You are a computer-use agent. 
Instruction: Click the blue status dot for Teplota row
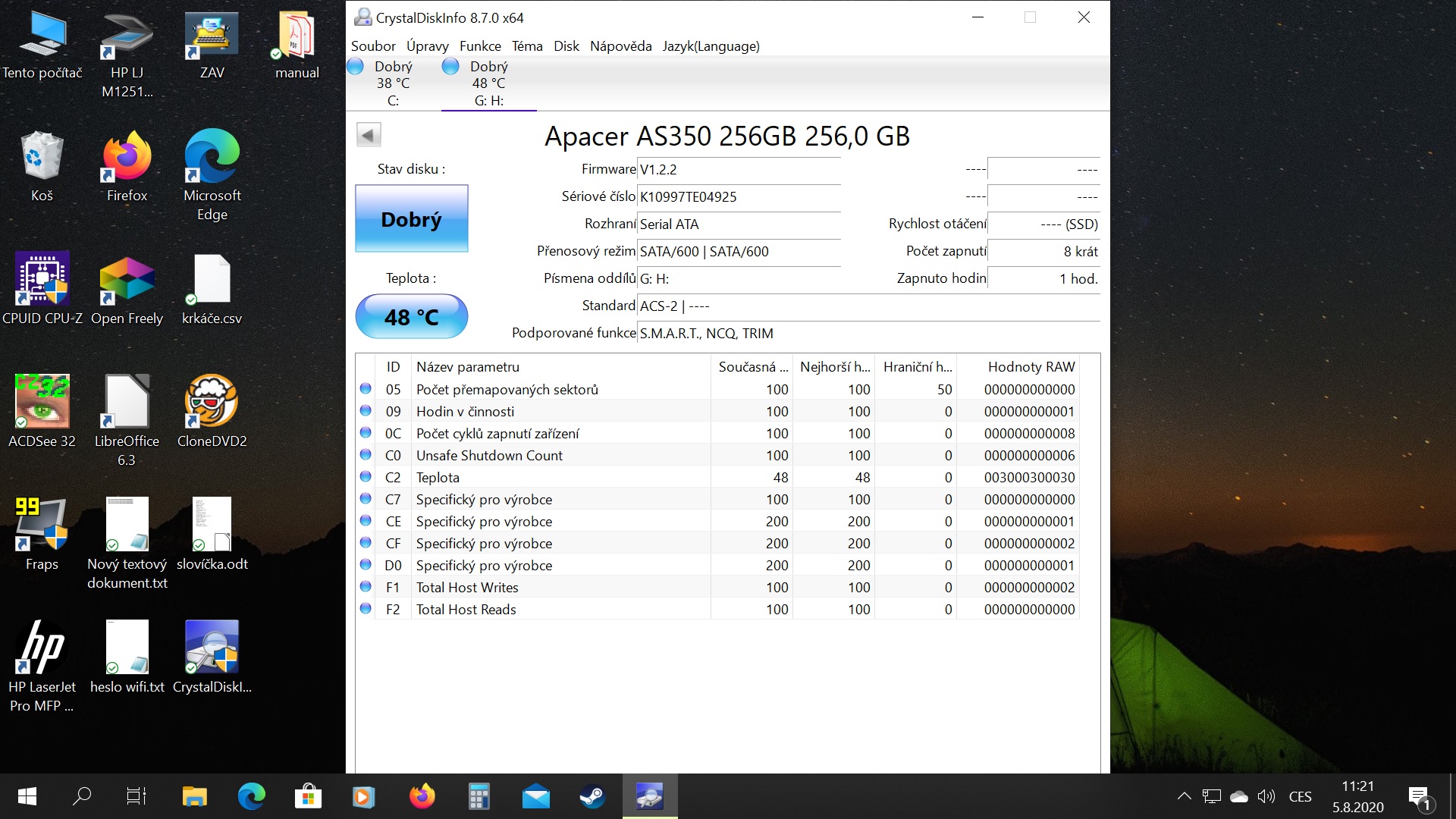pos(366,477)
